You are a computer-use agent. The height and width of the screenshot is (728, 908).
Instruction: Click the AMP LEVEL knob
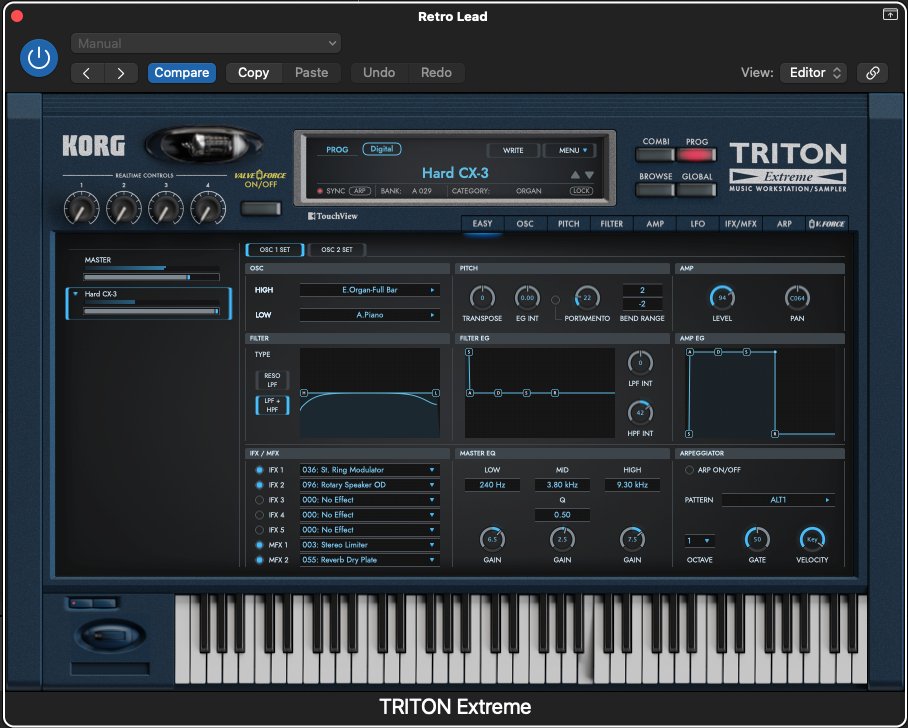click(722, 298)
